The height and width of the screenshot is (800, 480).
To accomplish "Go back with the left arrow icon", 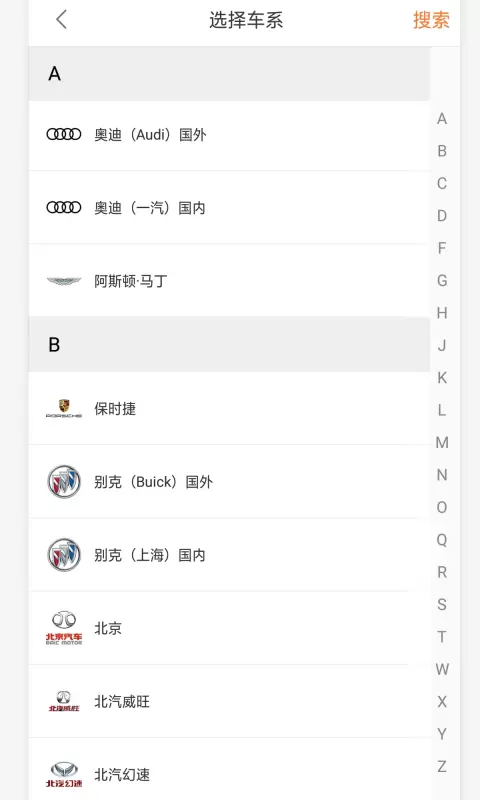I will click(x=61, y=20).
